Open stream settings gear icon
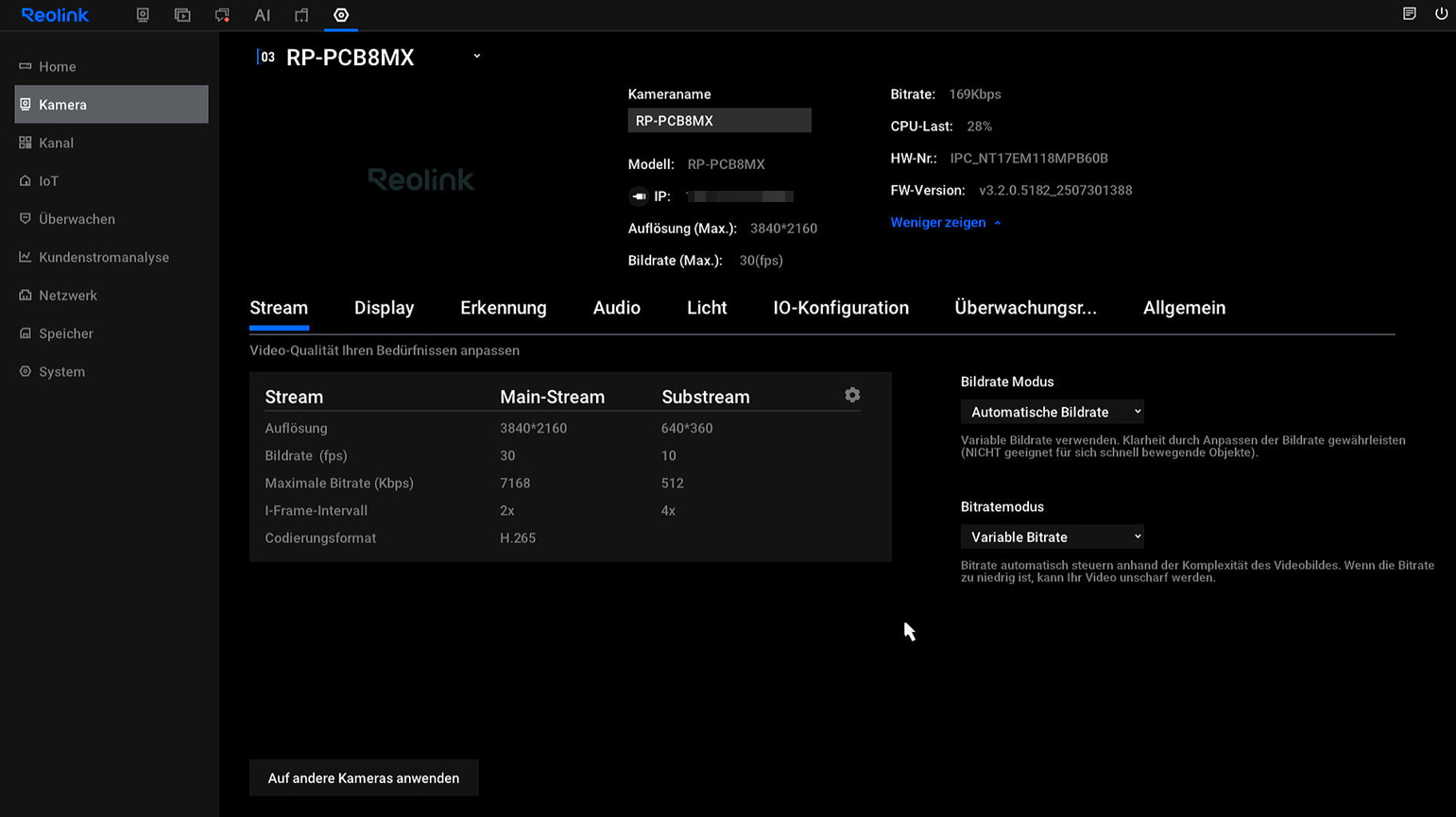This screenshot has width=1456, height=817. point(852,395)
